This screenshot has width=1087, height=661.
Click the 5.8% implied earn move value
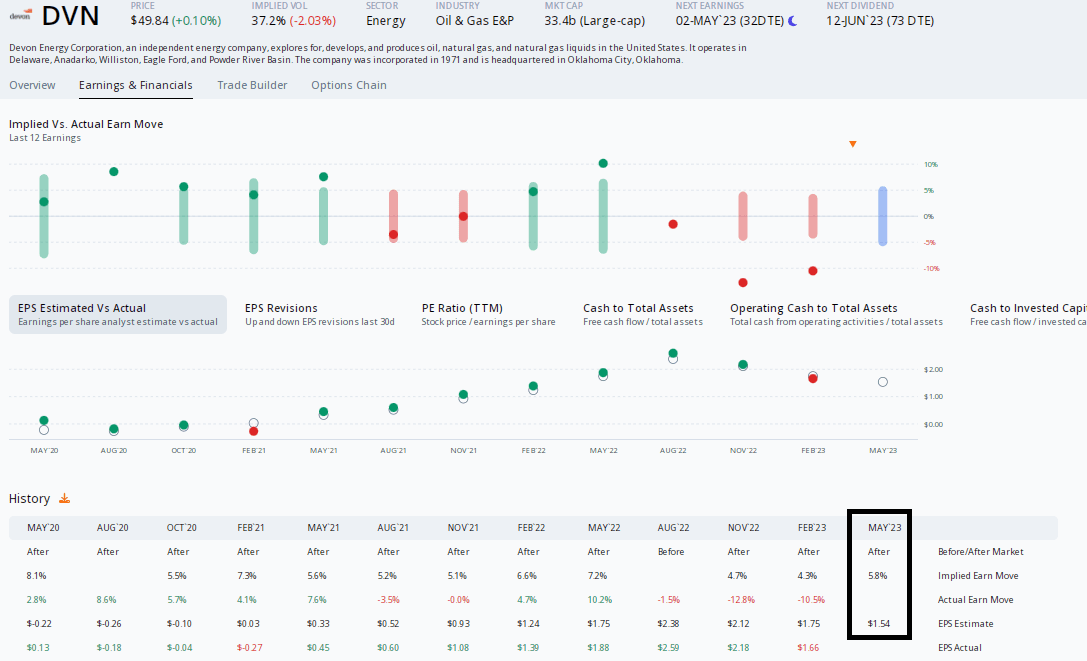(x=878, y=576)
